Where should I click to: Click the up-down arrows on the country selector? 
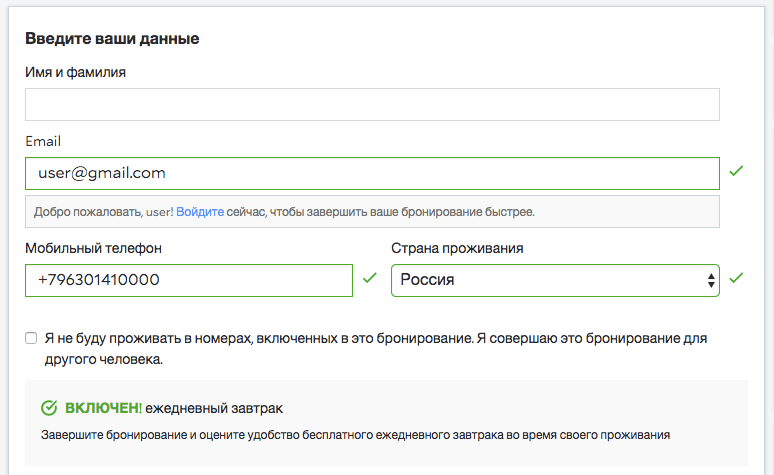[x=711, y=280]
